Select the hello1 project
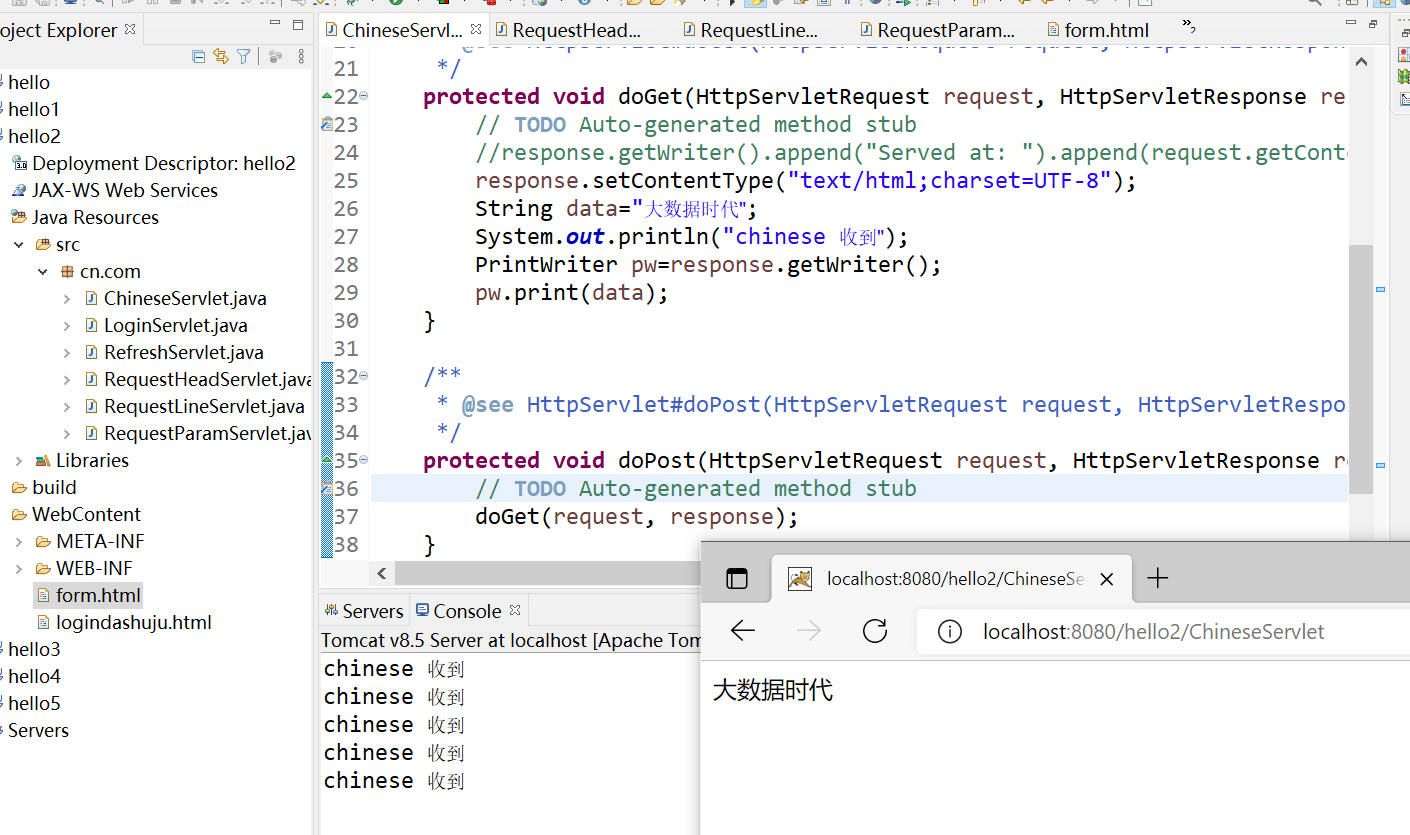 [x=34, y=109]
